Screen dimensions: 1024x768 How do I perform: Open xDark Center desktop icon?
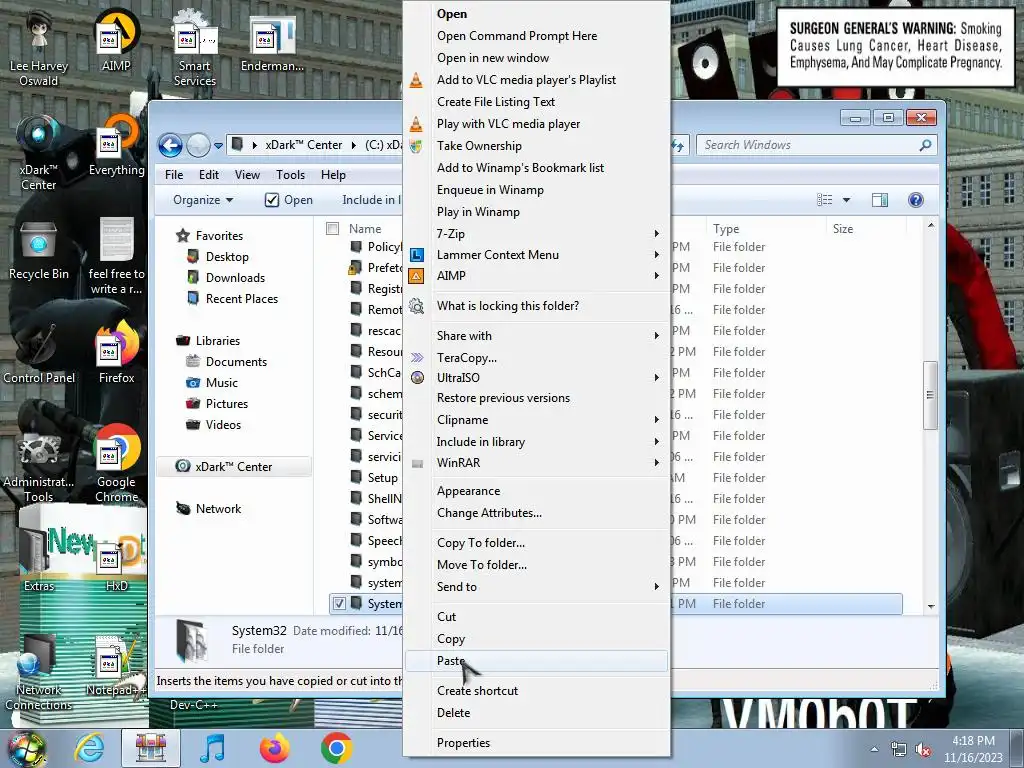(x=39, y=152)
